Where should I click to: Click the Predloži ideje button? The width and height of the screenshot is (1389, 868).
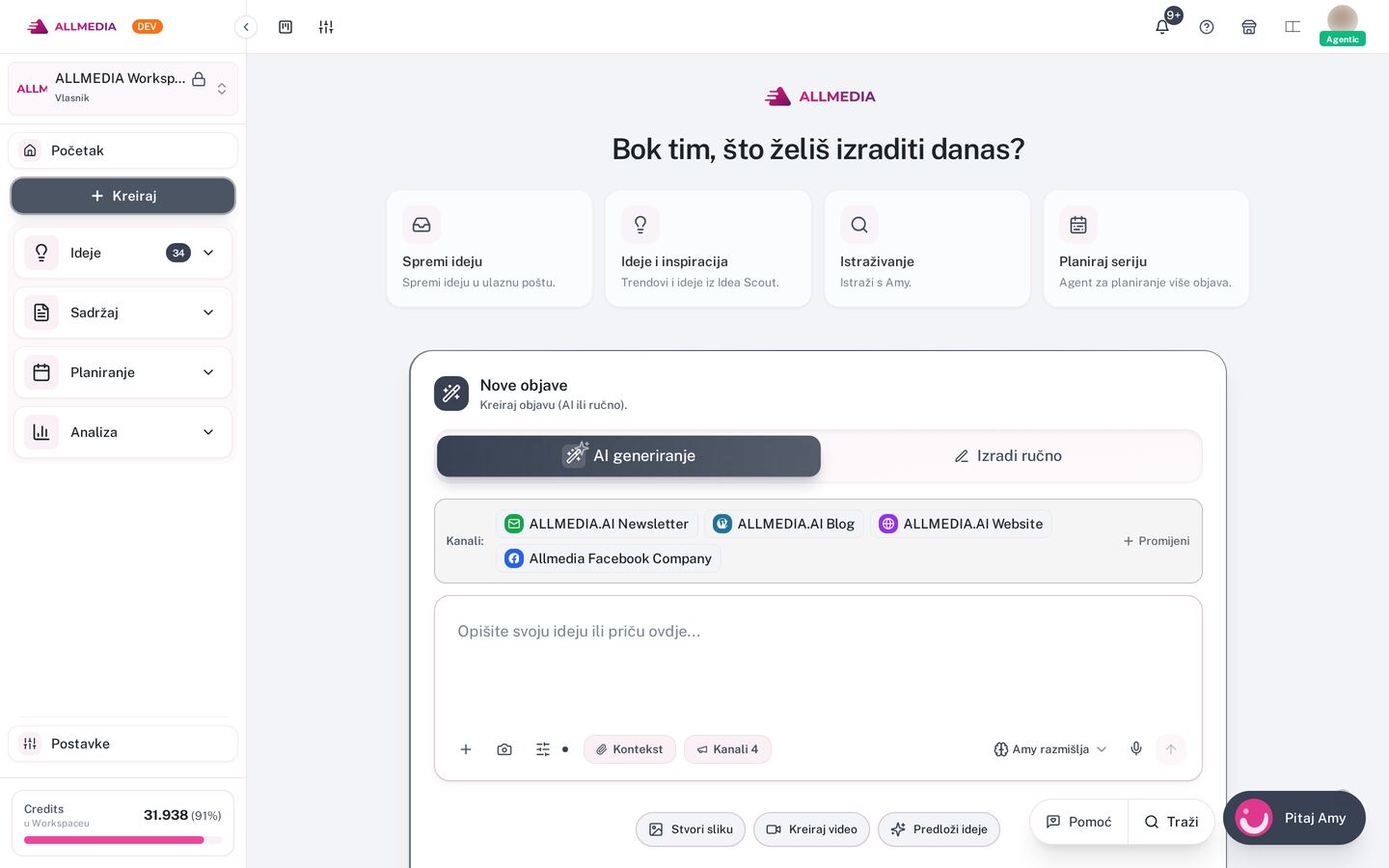939,829
